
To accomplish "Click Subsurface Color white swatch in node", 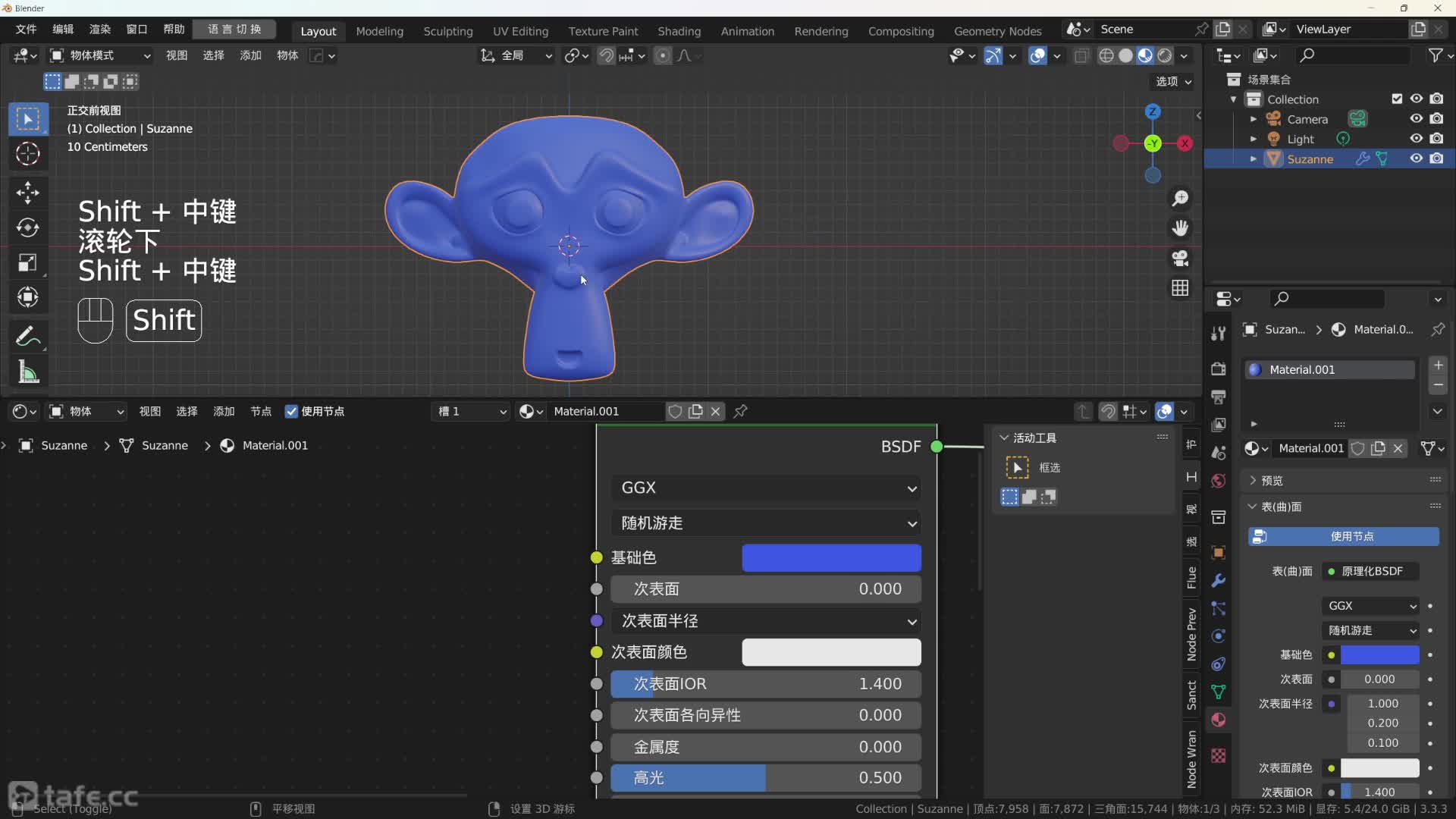I will click(831, 652).
